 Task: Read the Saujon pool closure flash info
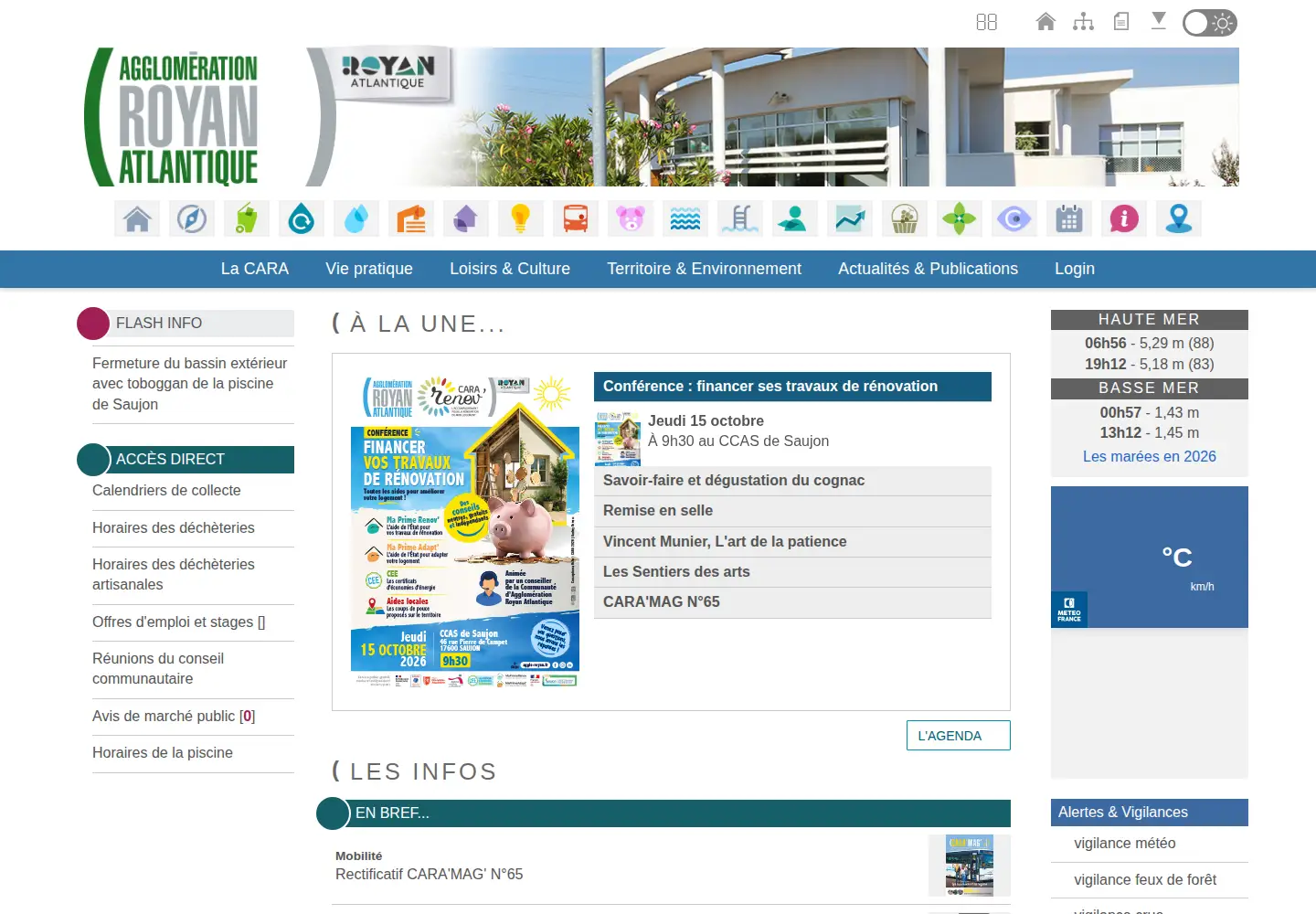coord(190,384)
